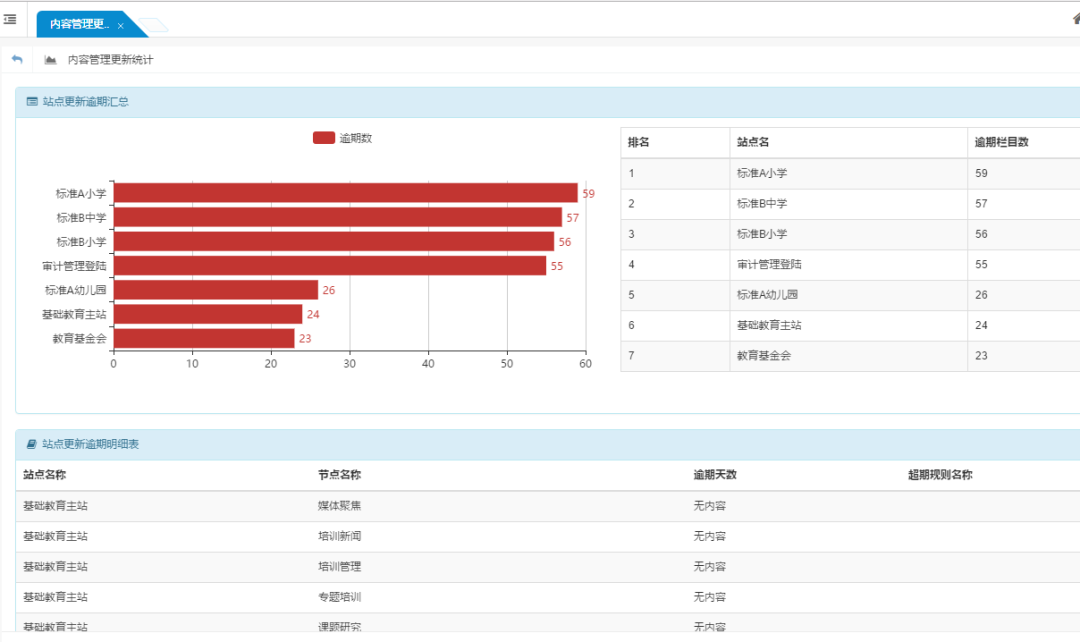
Task: Click the list icon in 站点更新逾期汇总 header
Action: pyautogui.click(x=32, y=101)
